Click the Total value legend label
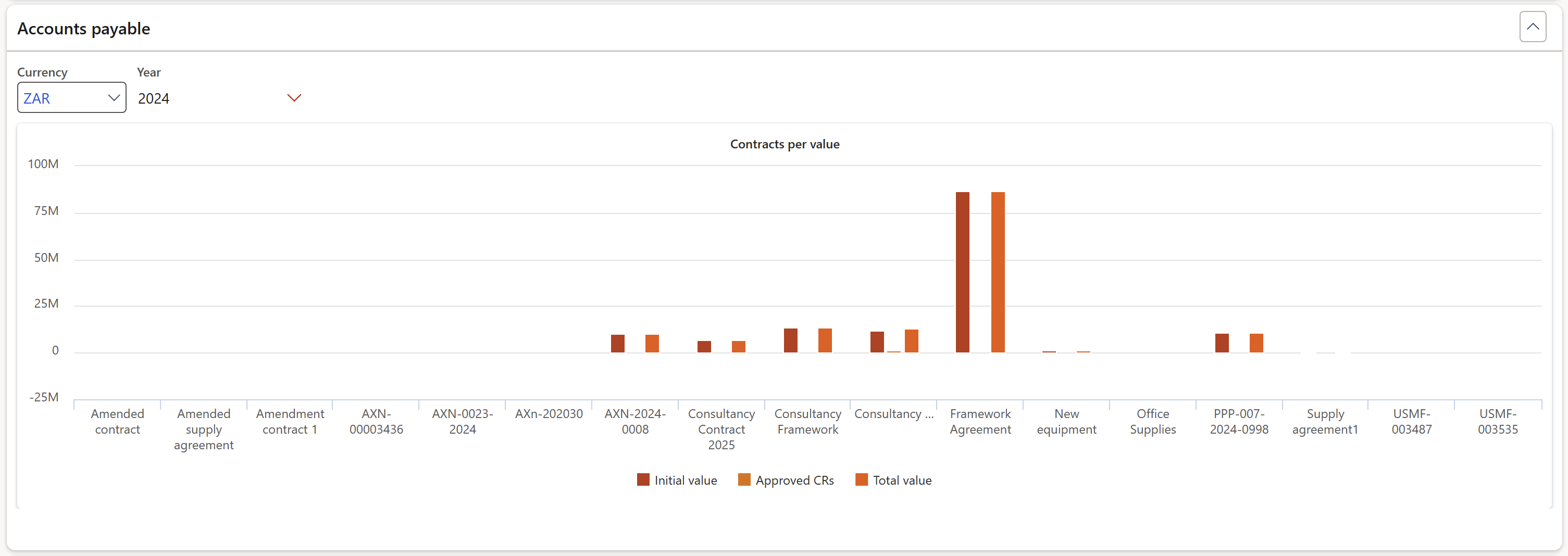The width and height of the screenshot is (1568, 556). [x=902, y=481]
